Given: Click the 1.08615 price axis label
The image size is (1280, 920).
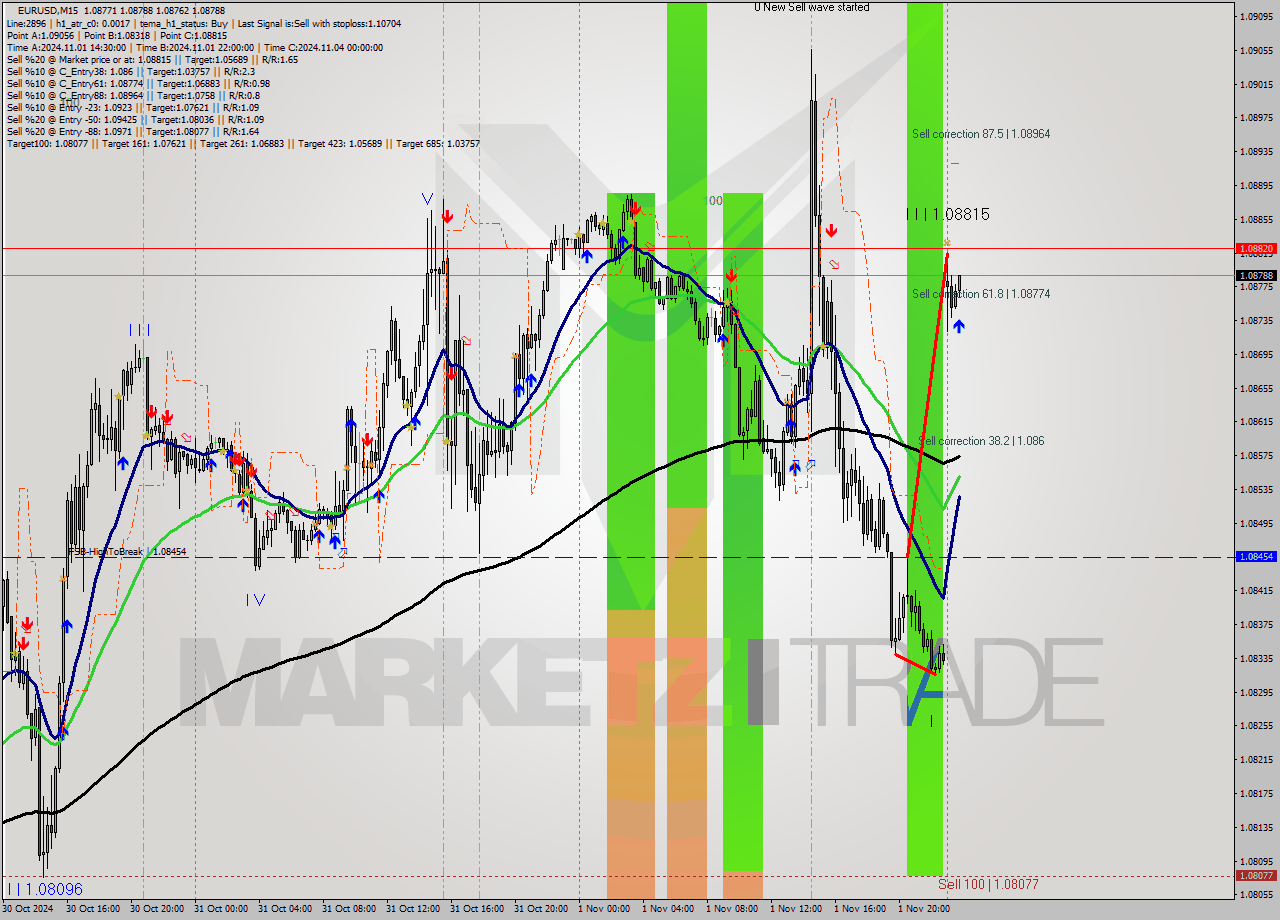Looking at the screenshot, I should click(x=1256, y=422).
